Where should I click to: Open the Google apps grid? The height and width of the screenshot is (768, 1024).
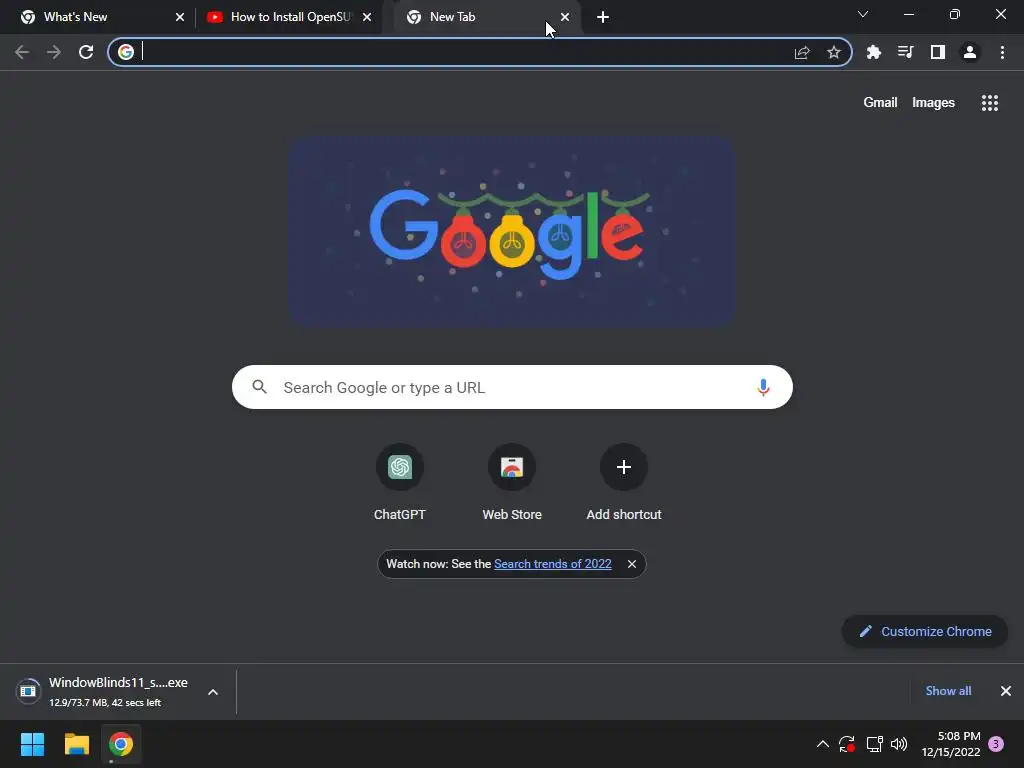click(989, 103)
